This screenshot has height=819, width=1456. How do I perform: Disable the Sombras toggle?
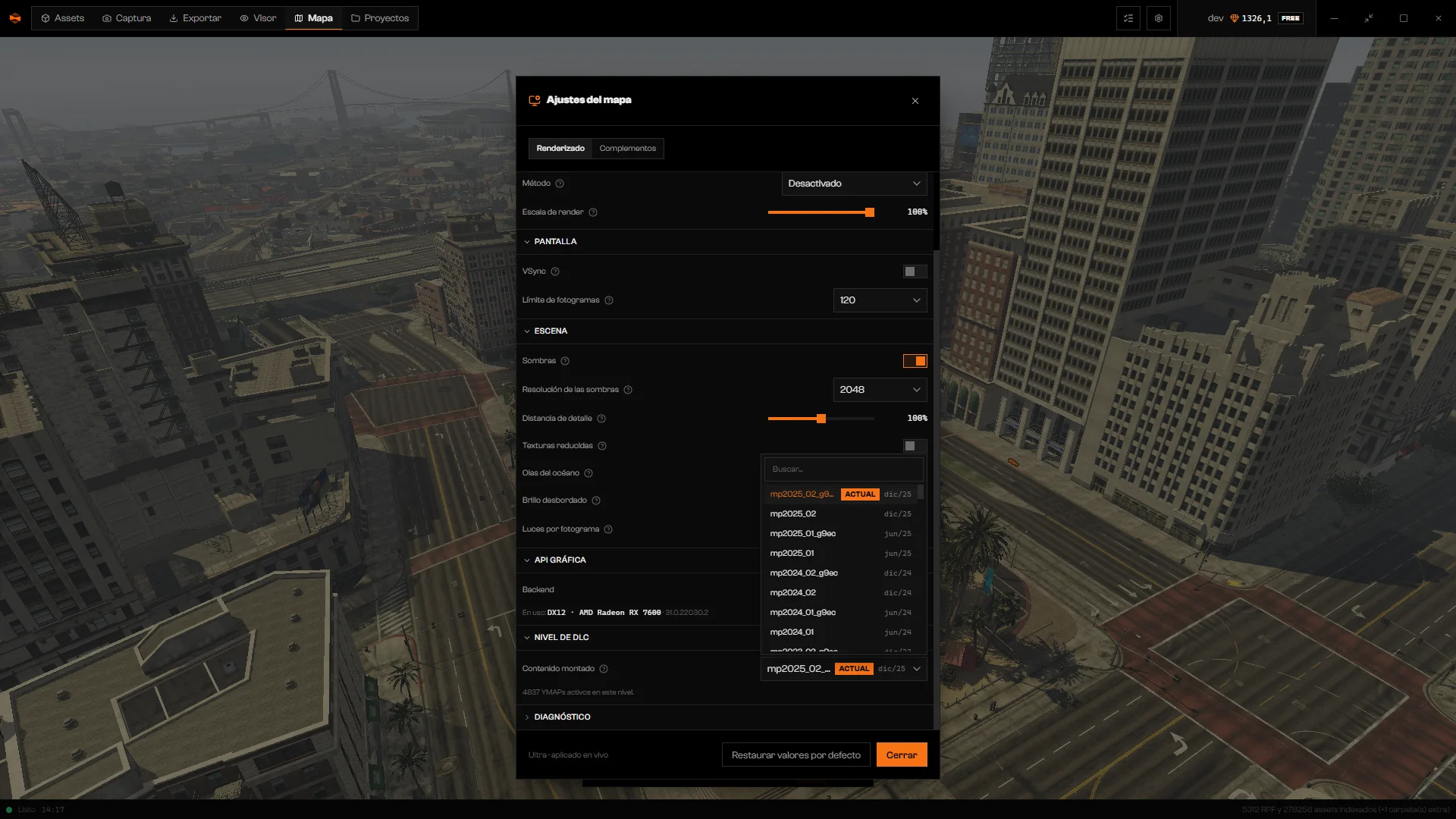tap(915, 361)
